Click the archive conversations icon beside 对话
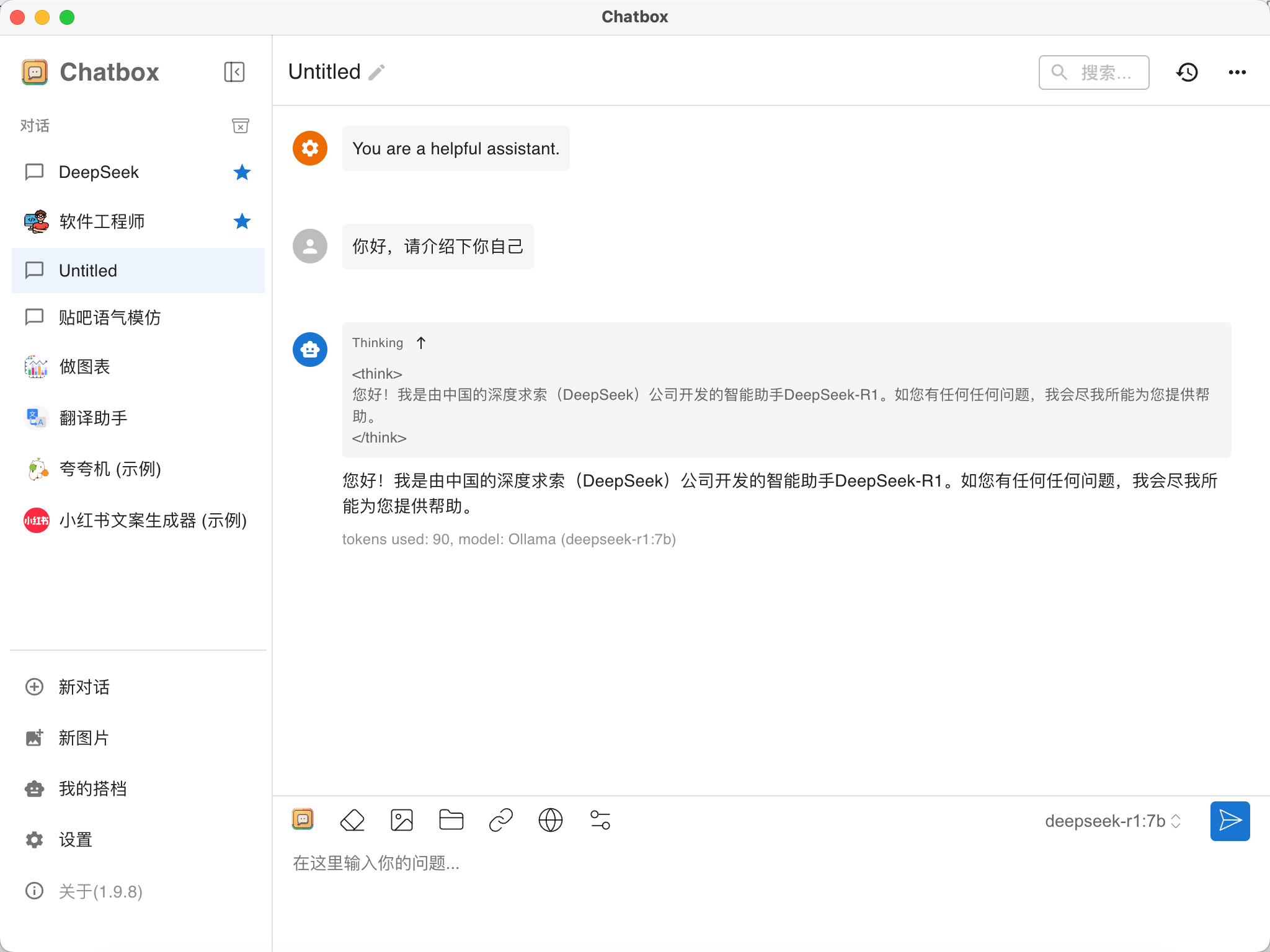 point(241,126)
